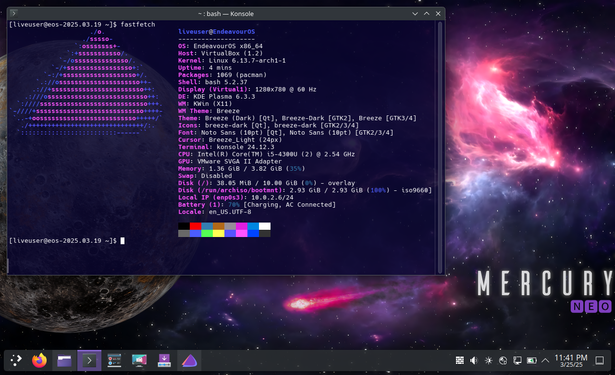Image resolution: width=615 pixels, height=375 pixels.
Task: Click the 'liveuser@EndeavourOS' header text
Action: (217, 32)
